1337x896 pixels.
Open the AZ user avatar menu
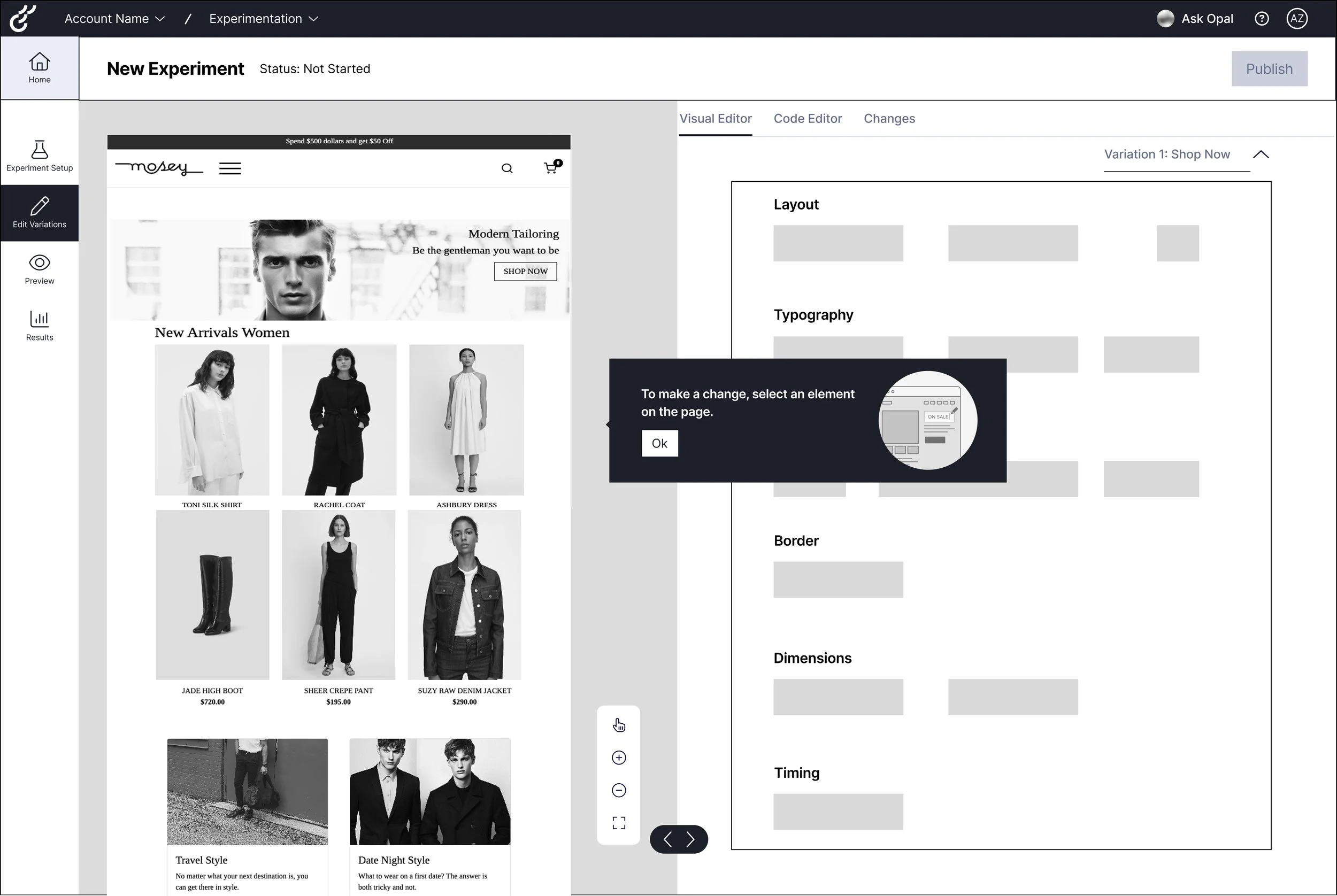(1296, 19)
